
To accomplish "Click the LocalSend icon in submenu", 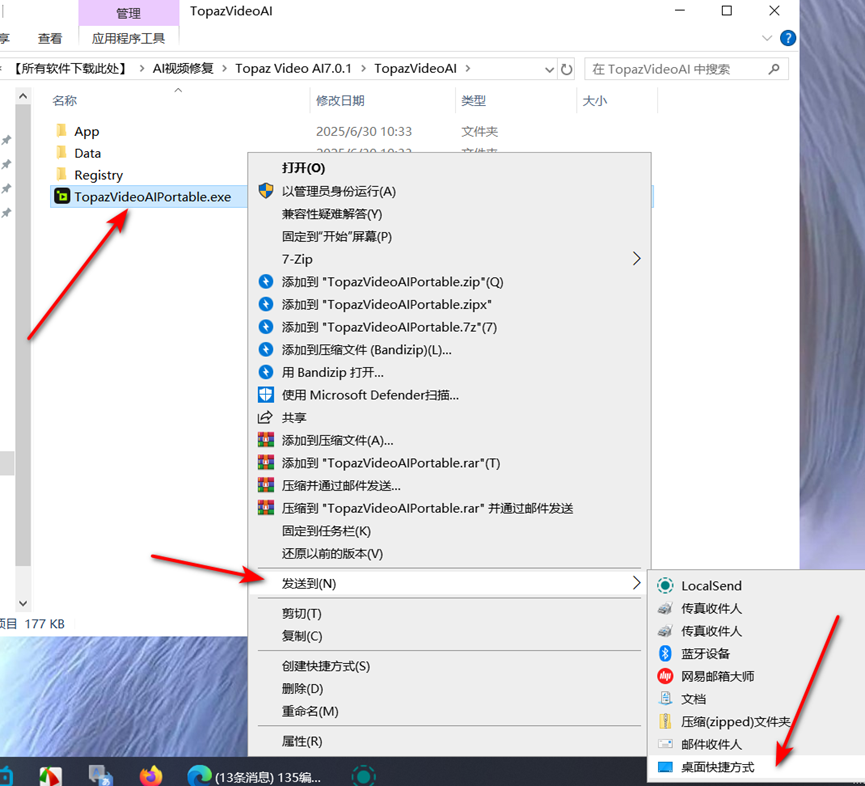I will (x=665, y=585).
